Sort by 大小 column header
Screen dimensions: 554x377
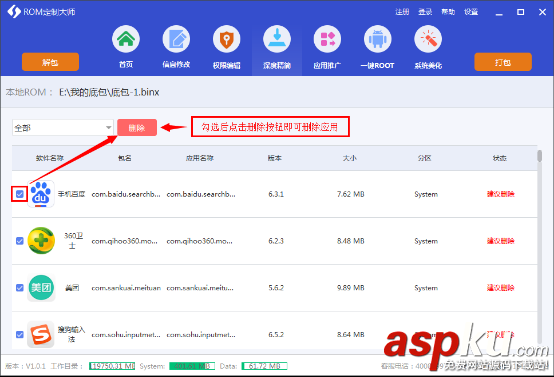349,158
